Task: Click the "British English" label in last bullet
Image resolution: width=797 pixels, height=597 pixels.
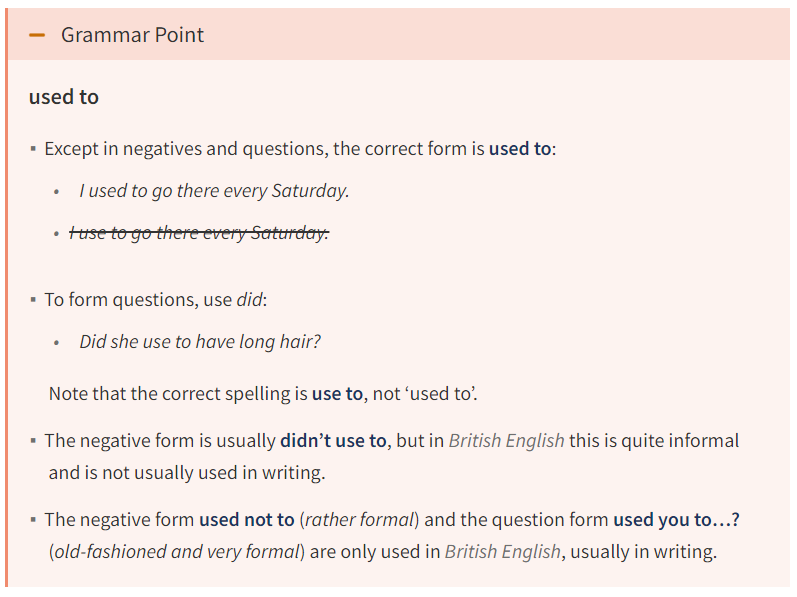Action: click(503, 552)
